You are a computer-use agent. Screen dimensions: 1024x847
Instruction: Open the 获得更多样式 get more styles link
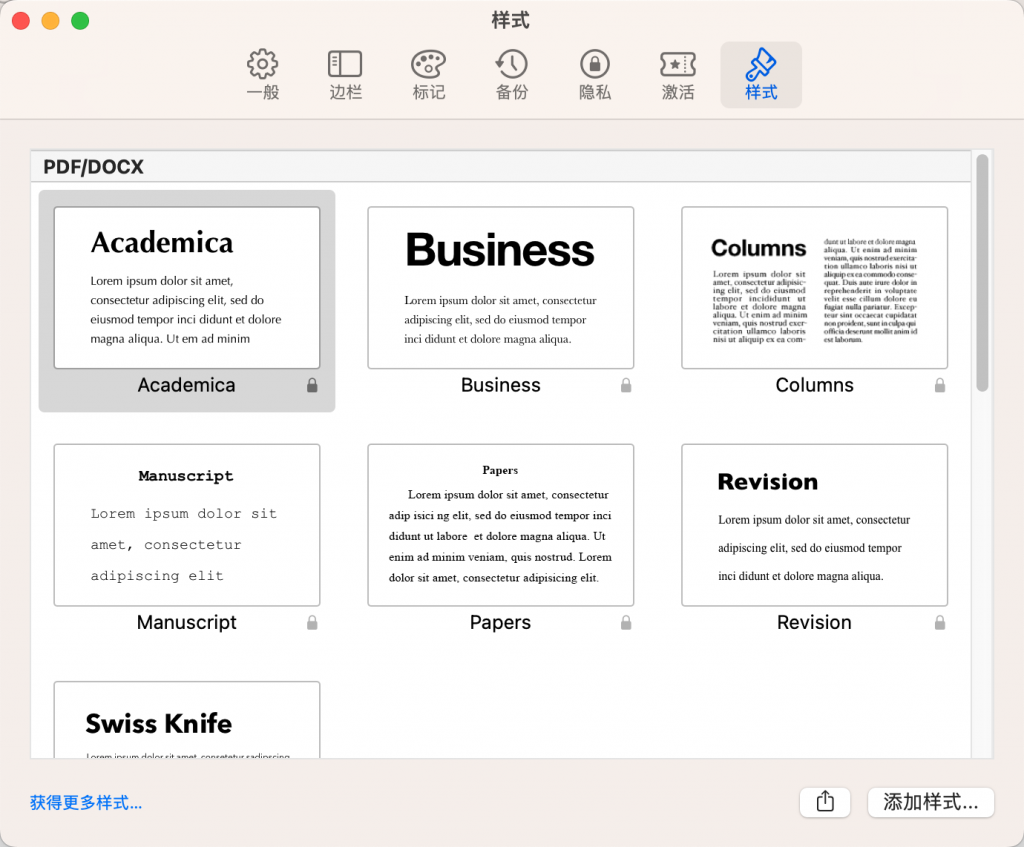pos(85,802)
